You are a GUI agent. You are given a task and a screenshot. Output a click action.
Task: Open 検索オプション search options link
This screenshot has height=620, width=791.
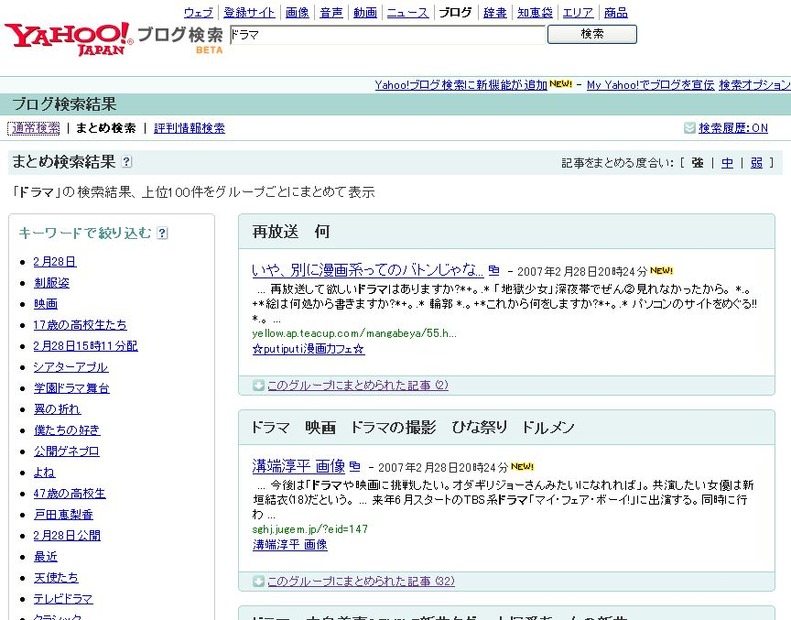(754, 85)
